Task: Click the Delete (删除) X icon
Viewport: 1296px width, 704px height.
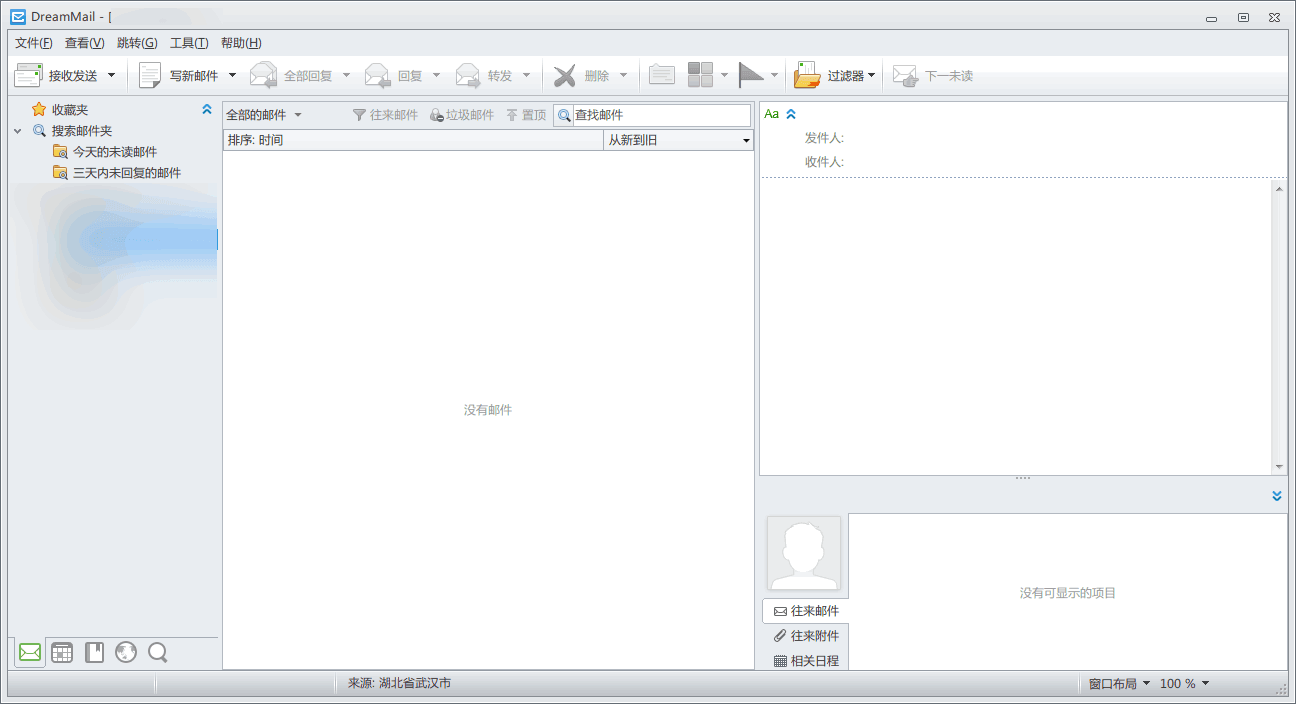Action: click(565, 75)
